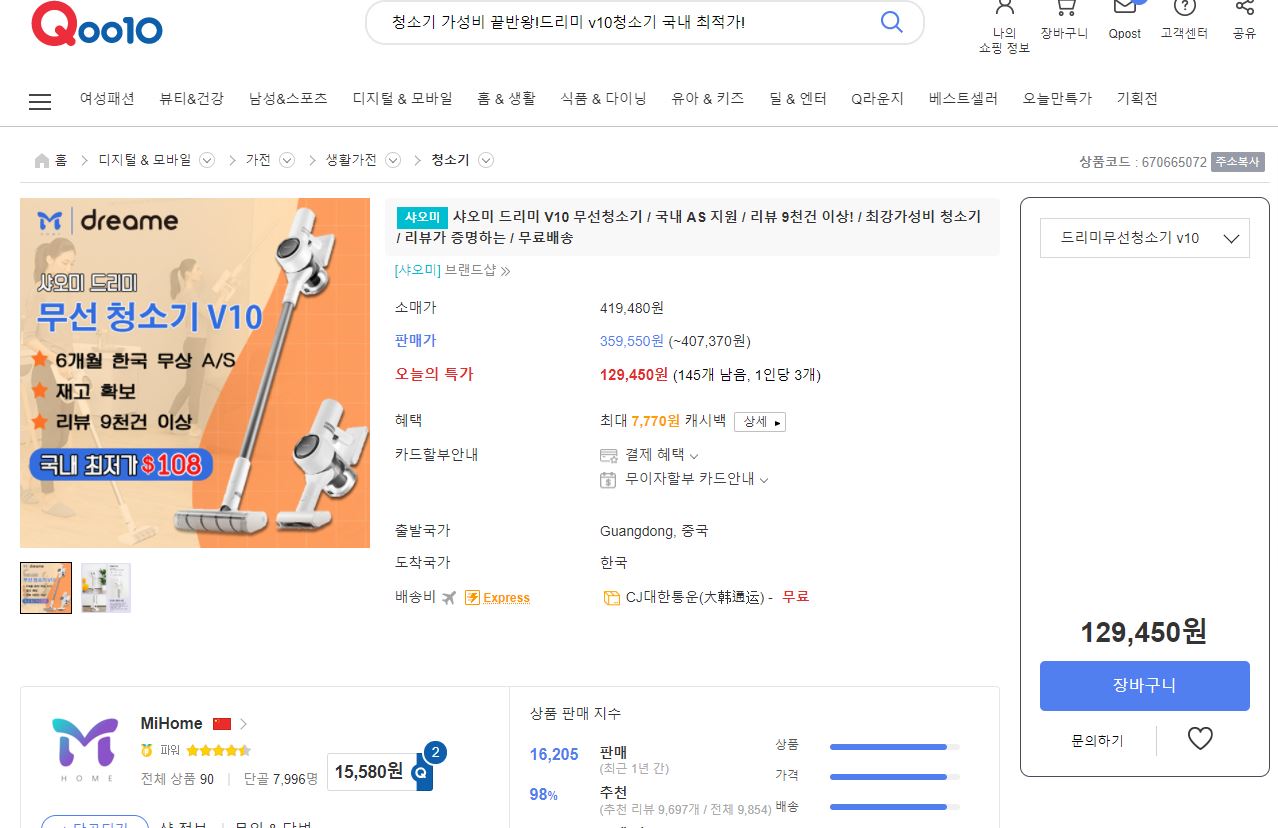The image size is (1278, 828).
Task: Expand the 가전 breadcrumb dropdown
Action: tap(287, 160)
